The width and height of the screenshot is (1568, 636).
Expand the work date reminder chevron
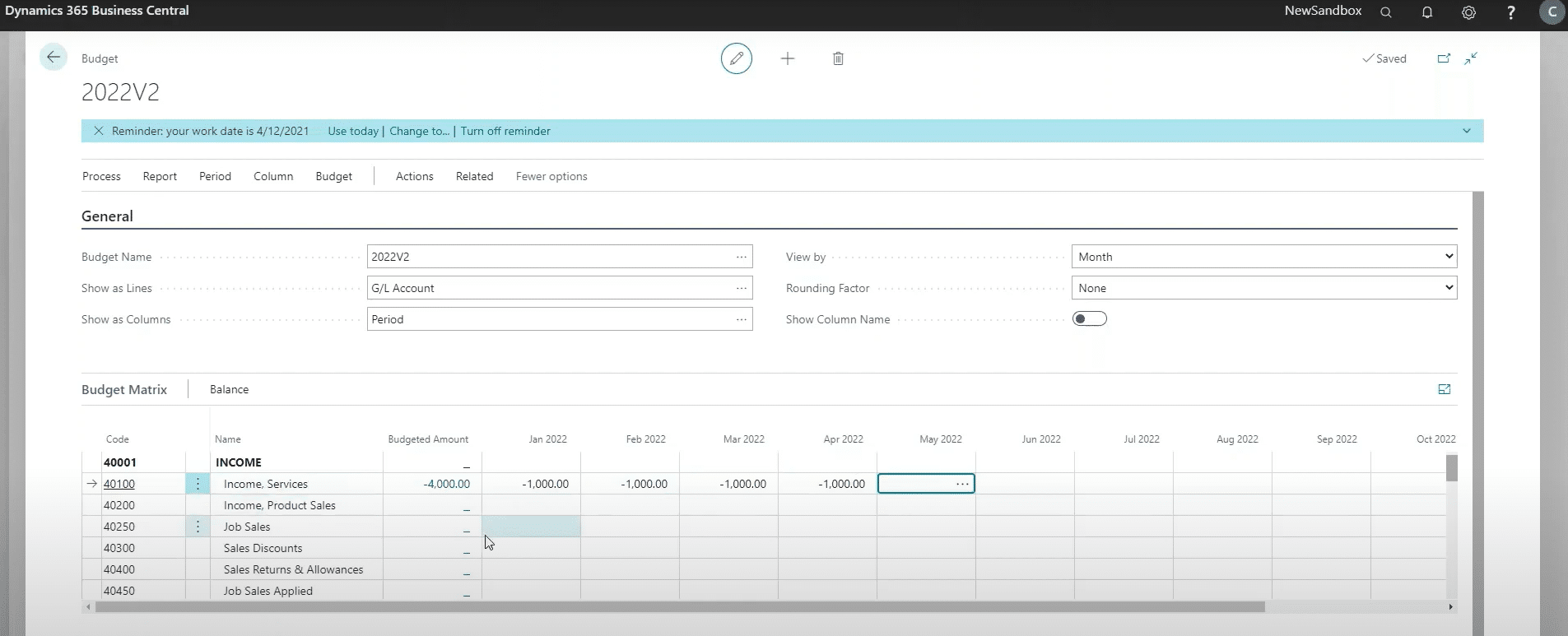(1466, 131)
